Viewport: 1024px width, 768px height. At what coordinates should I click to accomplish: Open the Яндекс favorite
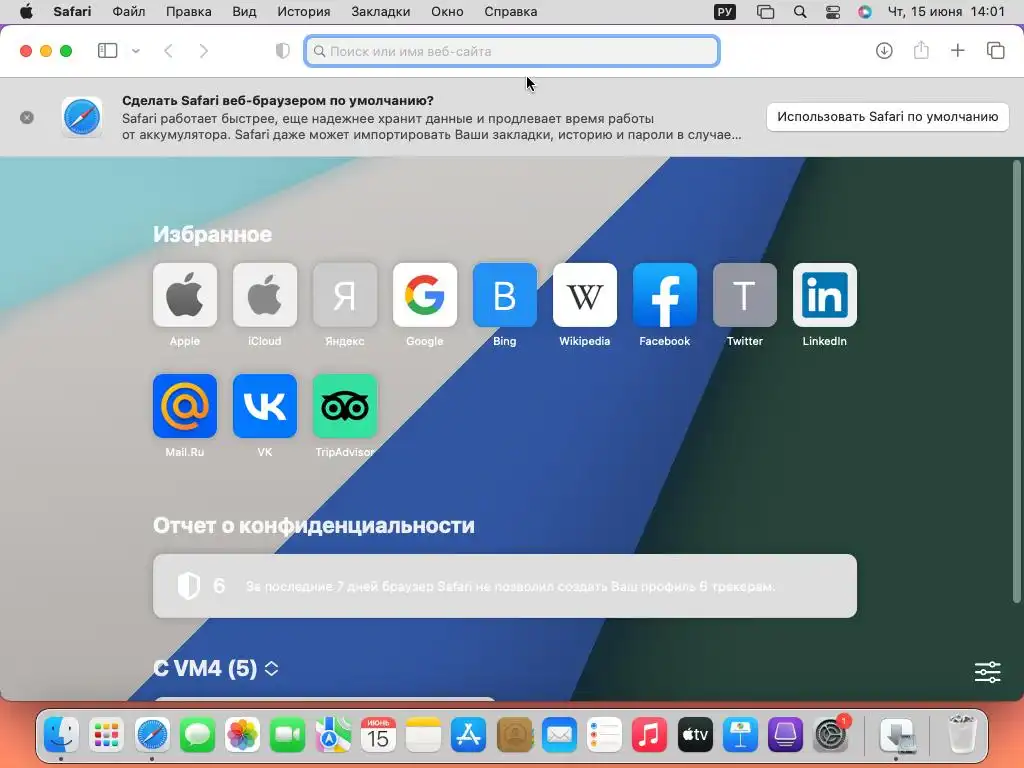(x=345, y=295)
